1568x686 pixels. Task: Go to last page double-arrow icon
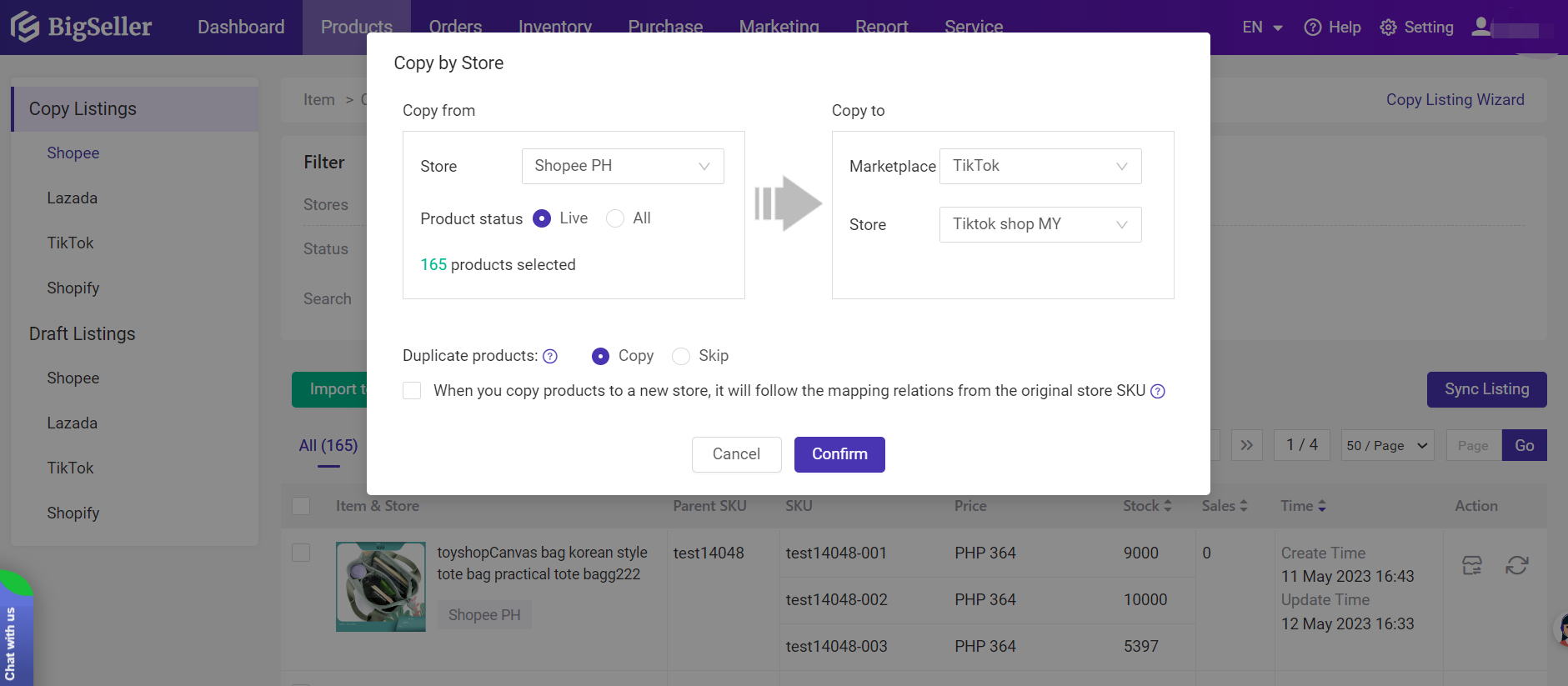[1246, 445]
